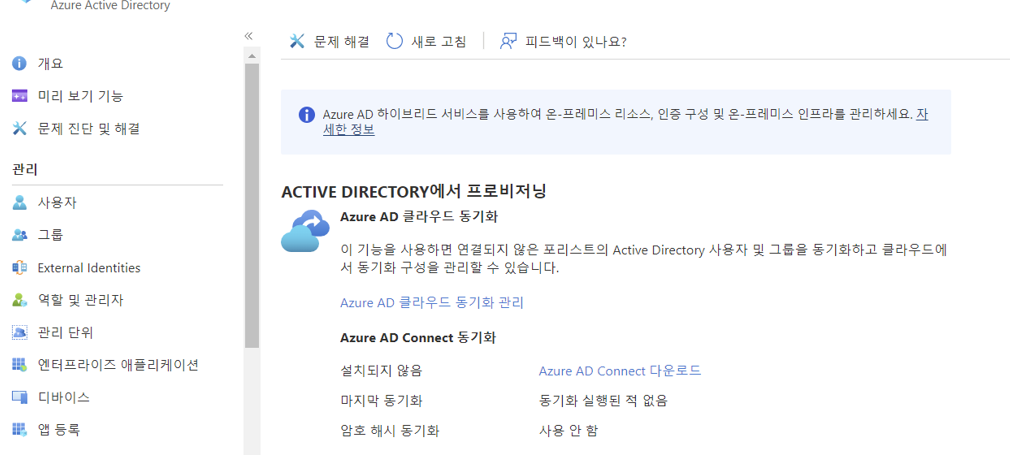
Task: Click 사용 안 함 value
Action: [568, 430]
